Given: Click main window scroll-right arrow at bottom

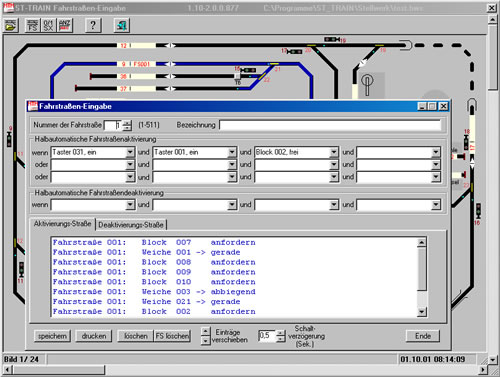Looking at the screenshot, I should 482,369.
